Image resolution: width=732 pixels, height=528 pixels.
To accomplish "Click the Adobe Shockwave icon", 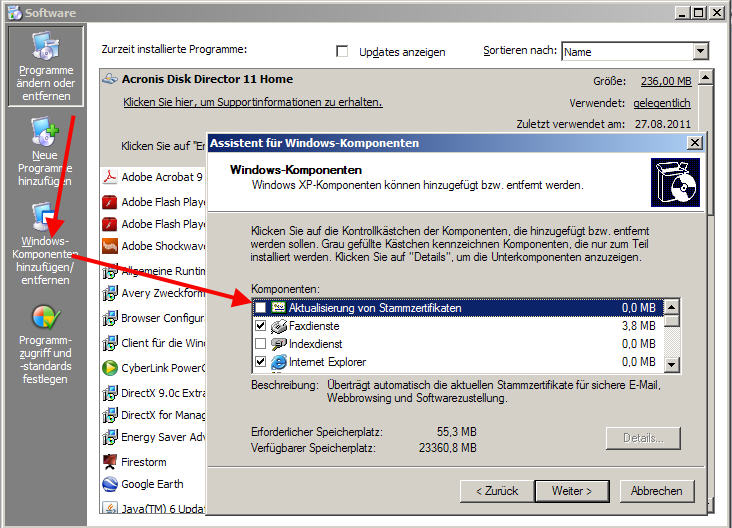I will point(110,246).
